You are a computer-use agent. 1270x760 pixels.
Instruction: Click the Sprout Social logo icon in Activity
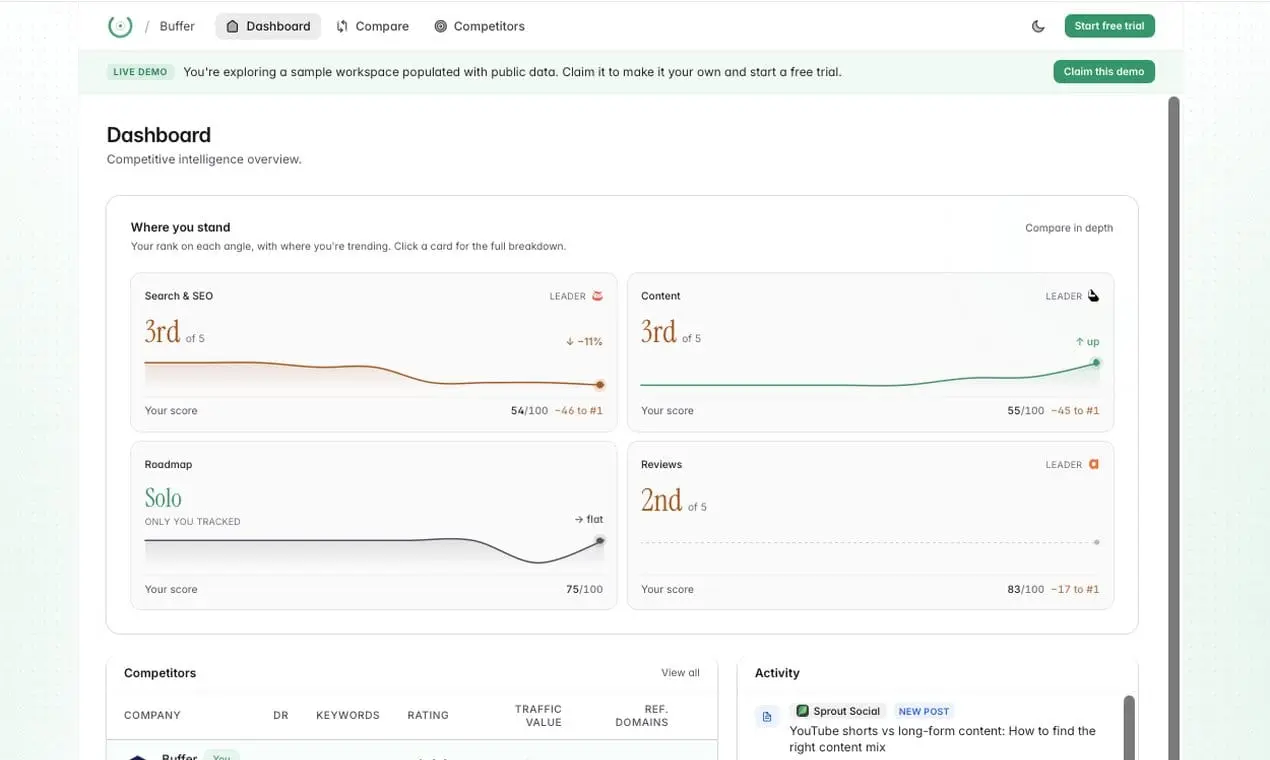(802, 711)
